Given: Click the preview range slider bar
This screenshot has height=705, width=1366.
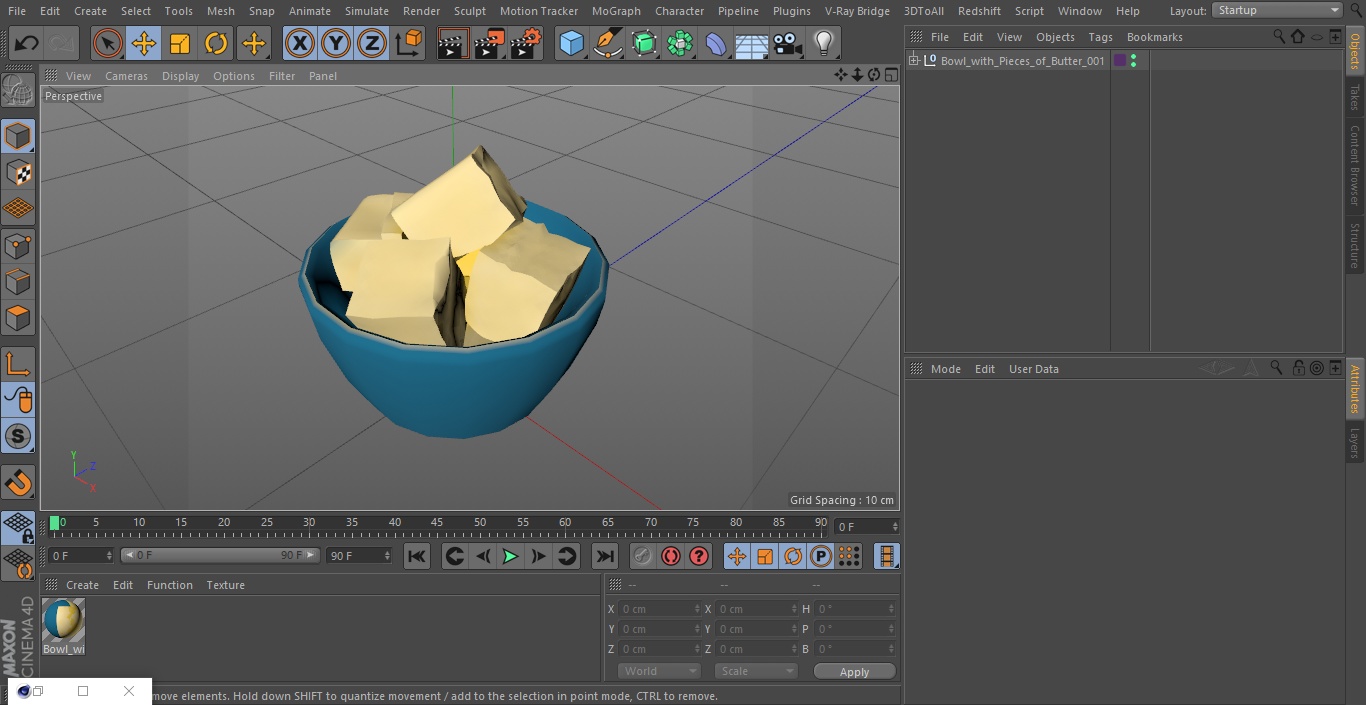Looking at the screenshot, I should pyautogui.click(x=220, y=555).
